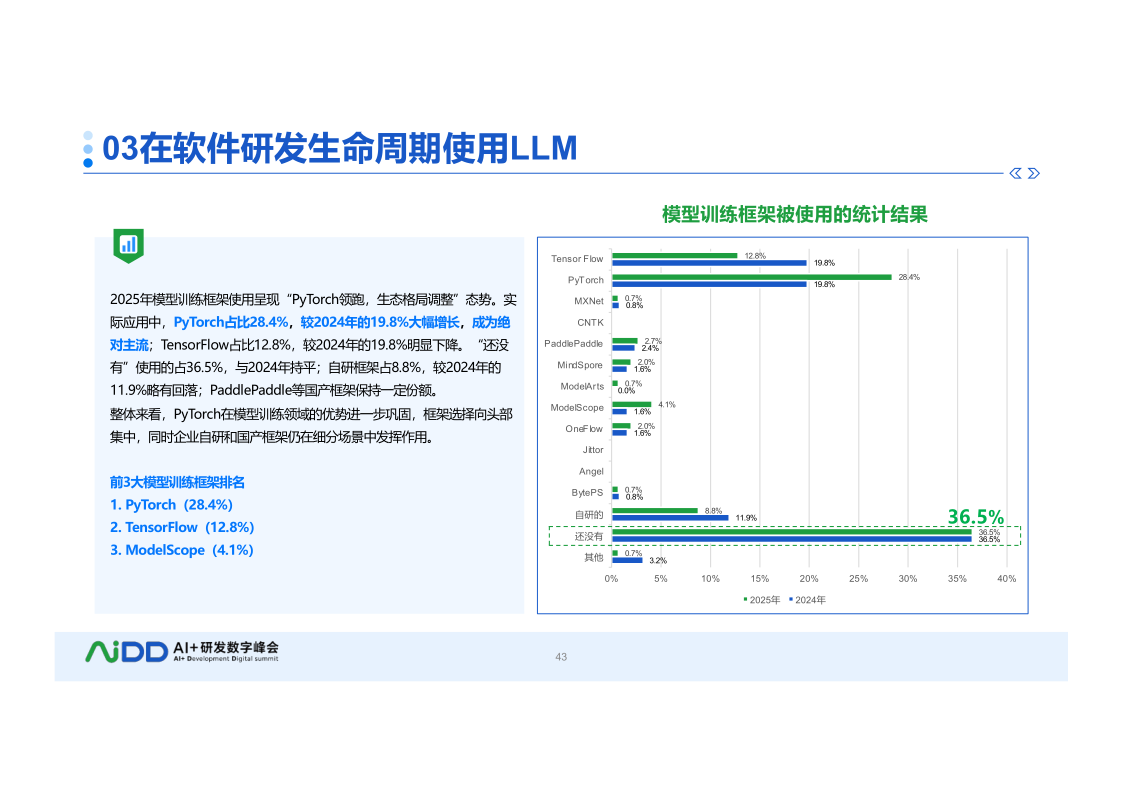Image resolution: width=1123 pixels, height=794 pixels.
Task: Click the blue Tensor Flow 19.8% bar
Action: coord(710,263)
